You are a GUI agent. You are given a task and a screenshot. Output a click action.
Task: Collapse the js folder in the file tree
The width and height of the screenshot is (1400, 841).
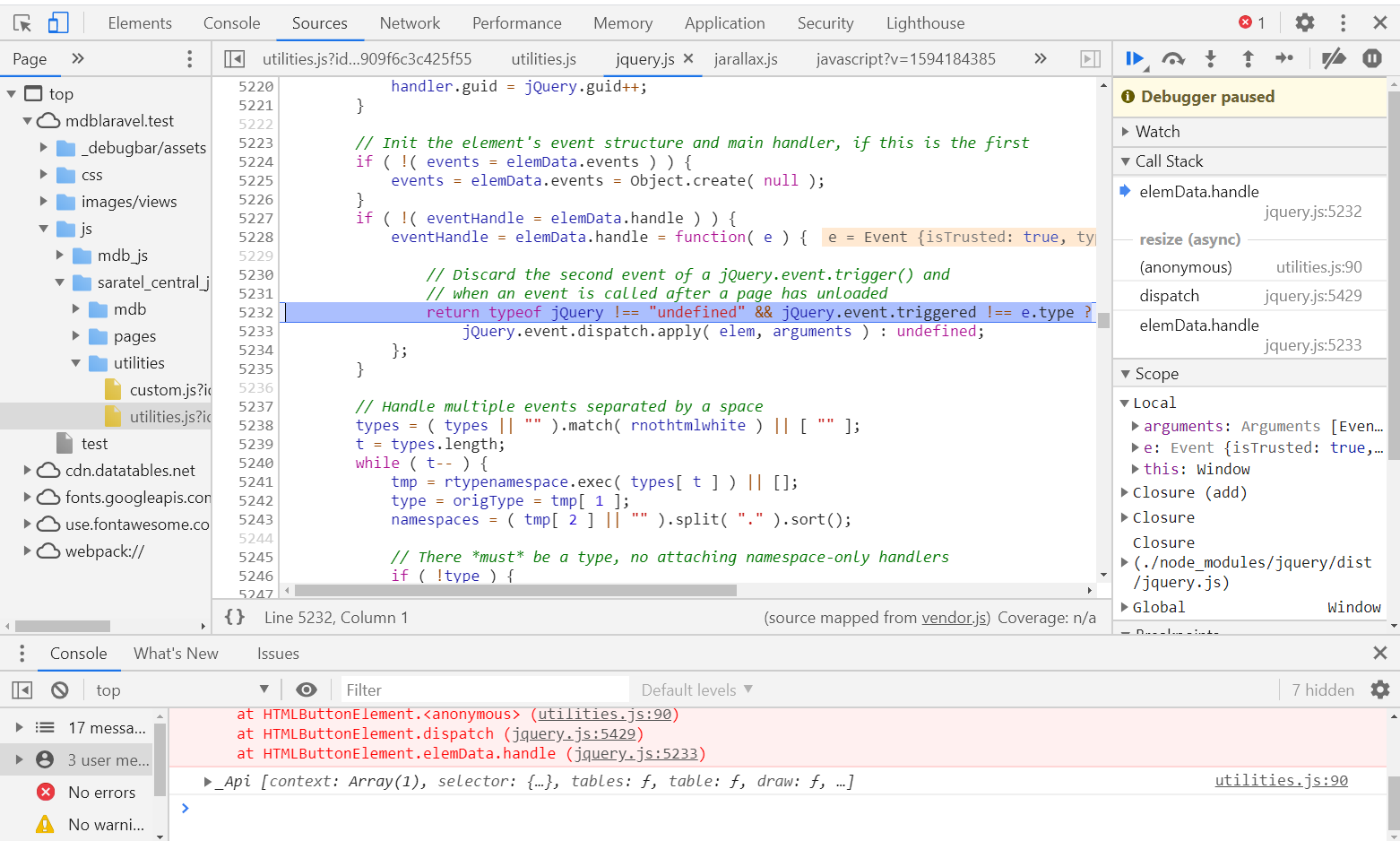(41, 228)
